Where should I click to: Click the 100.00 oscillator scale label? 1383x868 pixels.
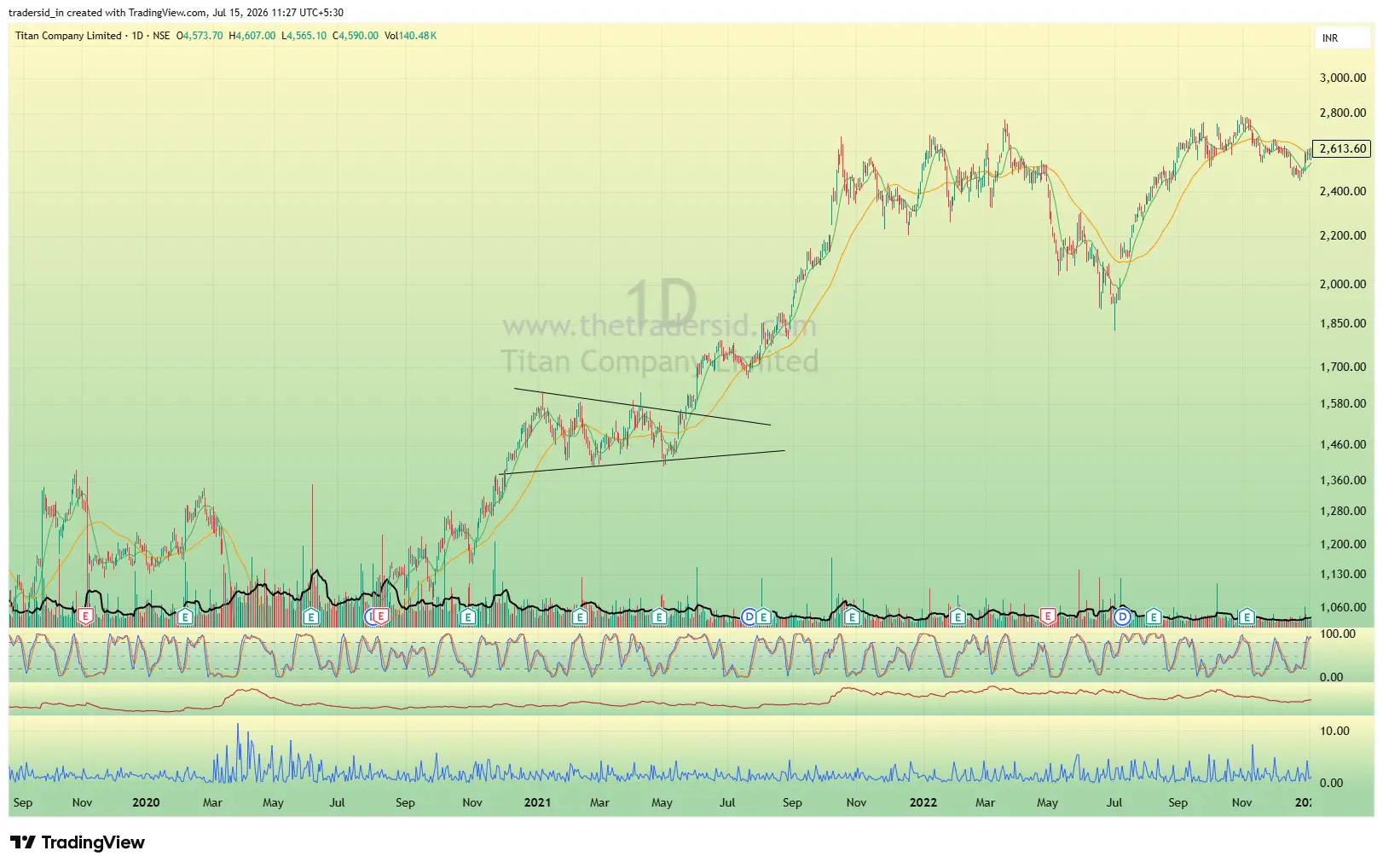(x=1337, y=634)
